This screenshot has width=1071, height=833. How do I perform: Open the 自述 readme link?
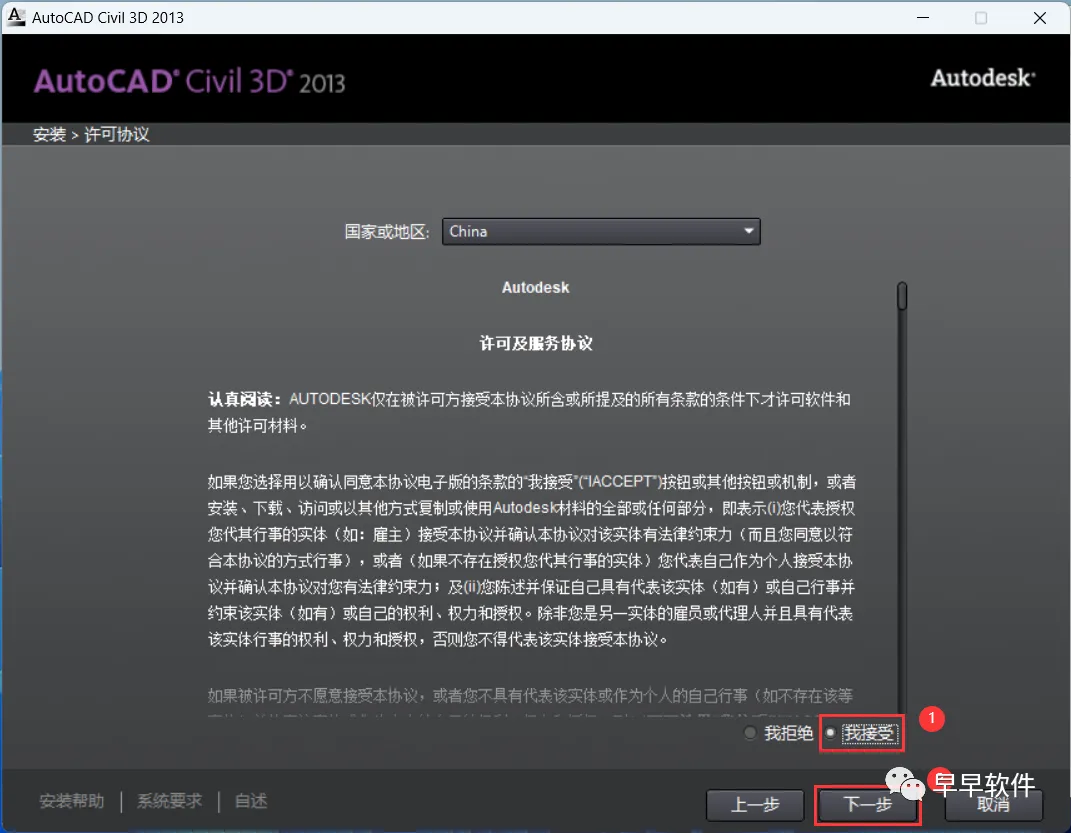[251, 801]
